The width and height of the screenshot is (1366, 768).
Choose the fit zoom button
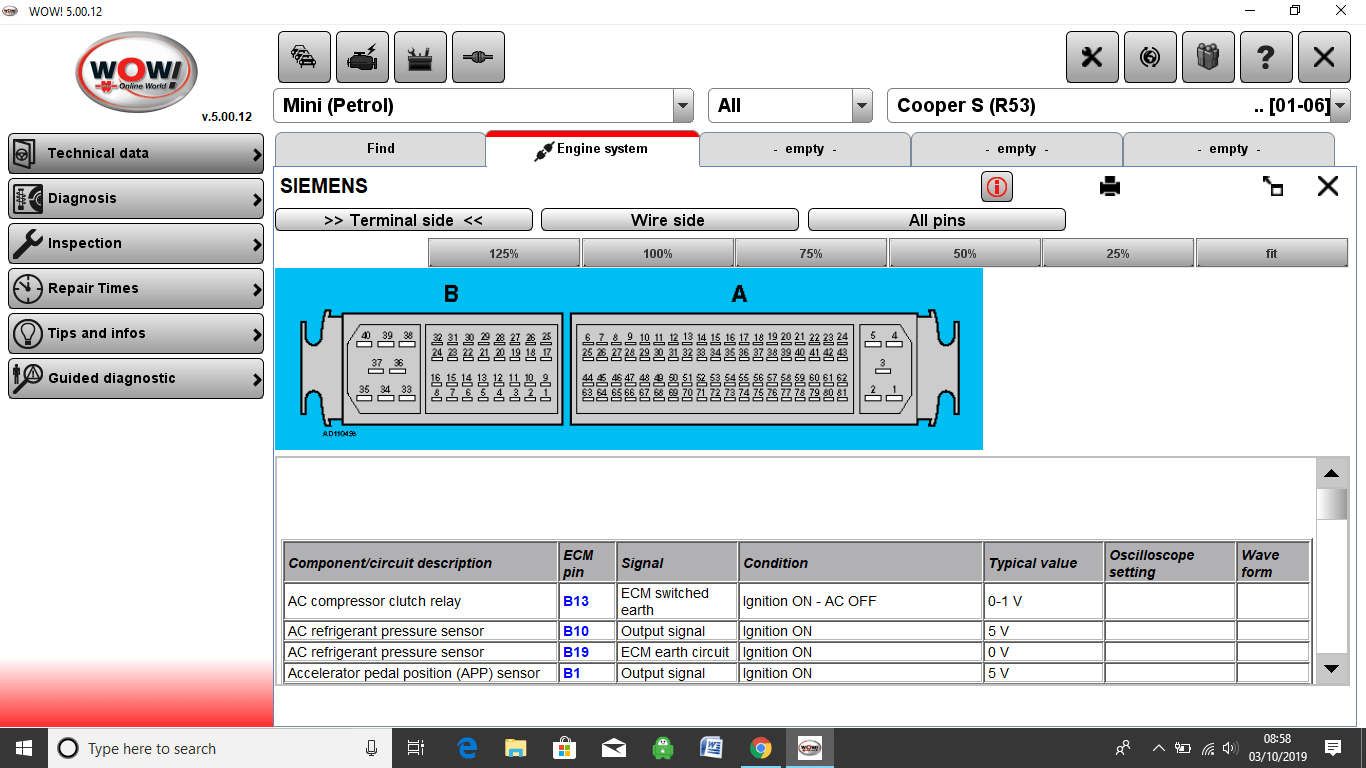click(x=1272, y=254)
